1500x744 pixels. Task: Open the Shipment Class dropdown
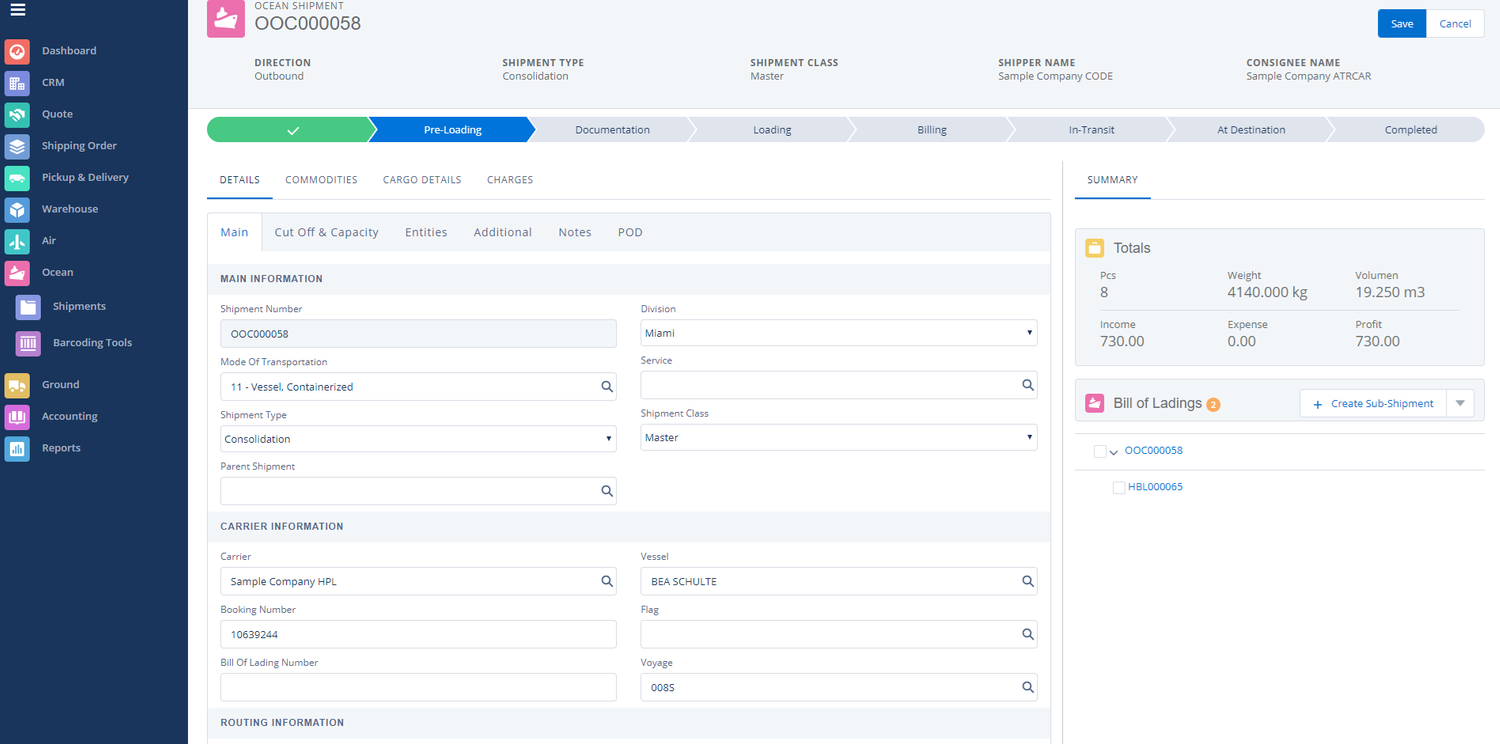coord(1029,437)
